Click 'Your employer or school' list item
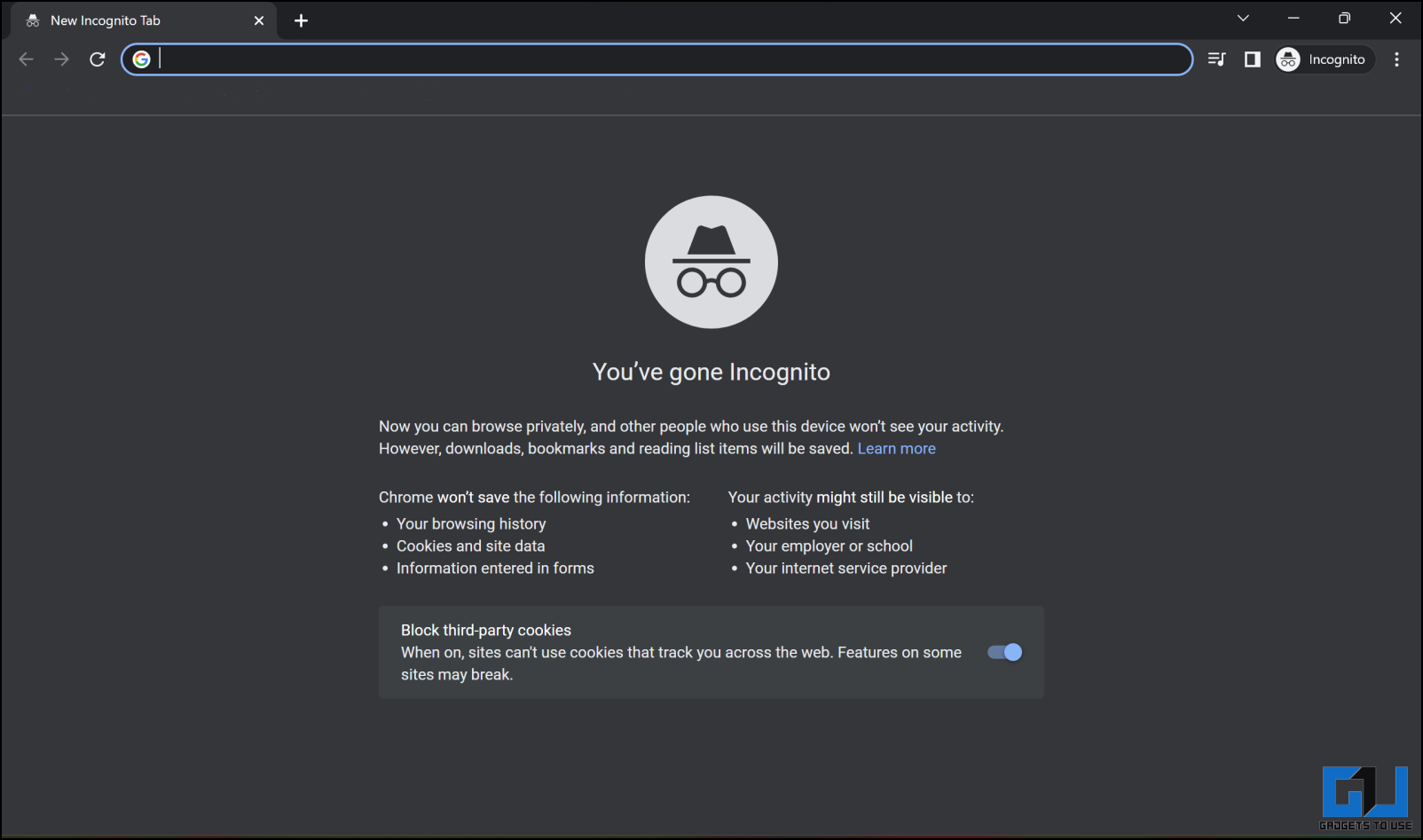The height and width of the screenshot is (840, 1423). pyautogui.click(x=829, y=546)
